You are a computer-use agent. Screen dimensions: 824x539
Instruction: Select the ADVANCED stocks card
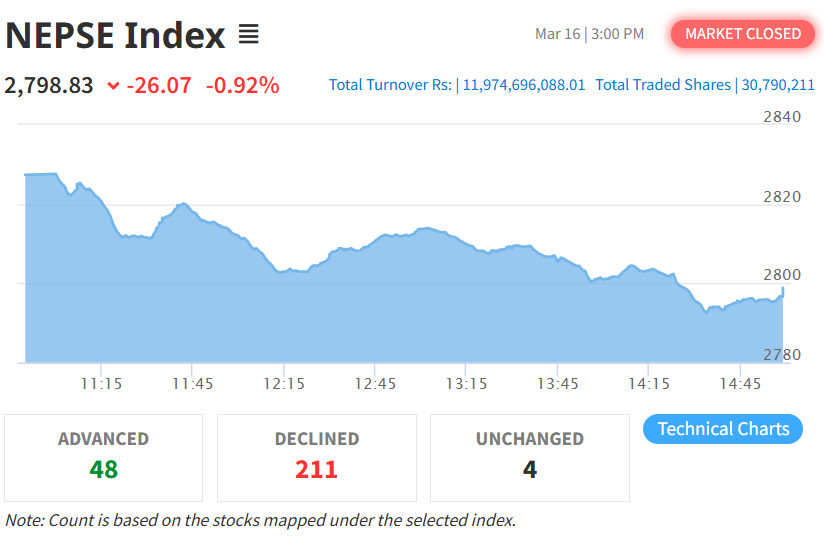[103, 457]
